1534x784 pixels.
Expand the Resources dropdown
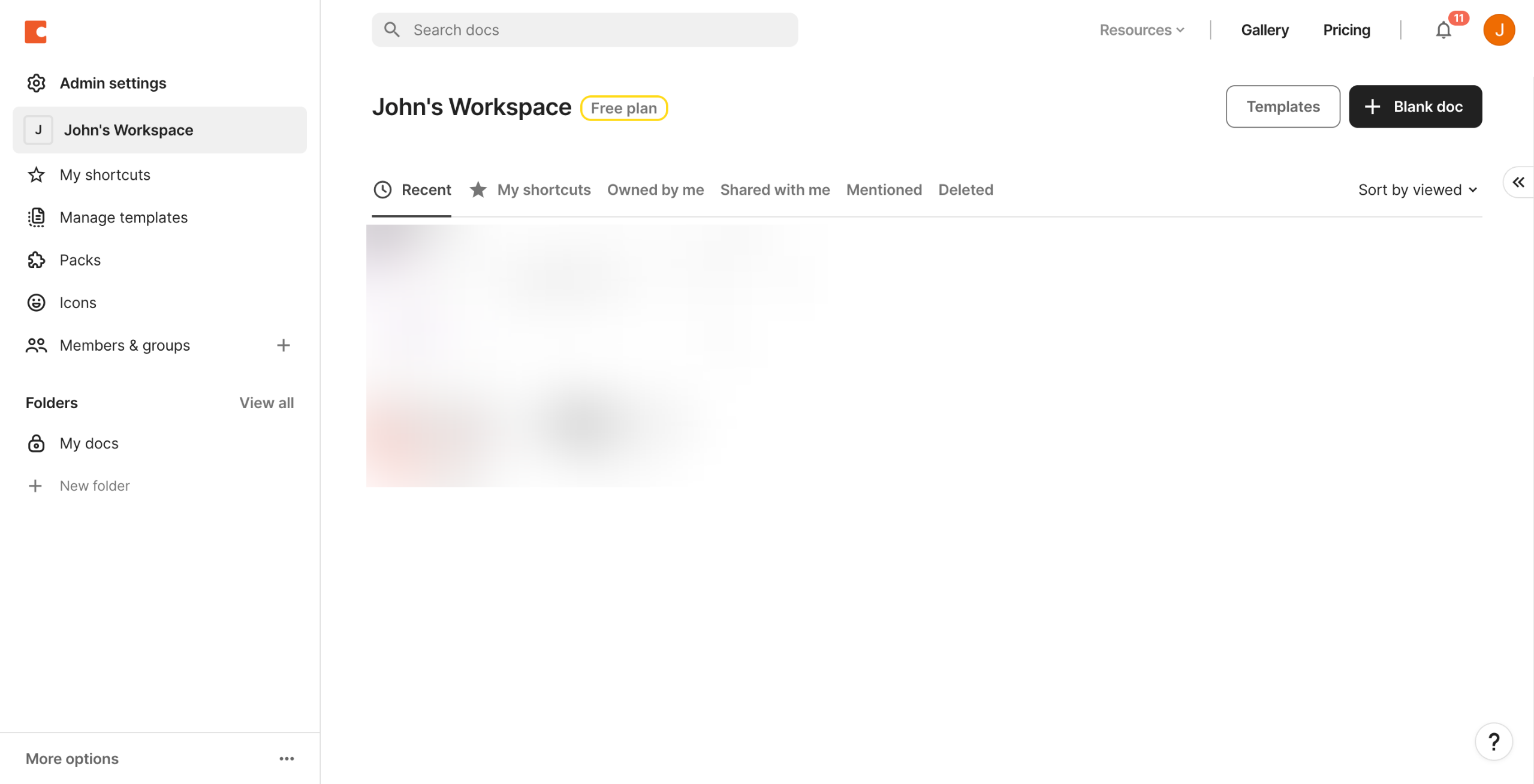(1141, 30)
